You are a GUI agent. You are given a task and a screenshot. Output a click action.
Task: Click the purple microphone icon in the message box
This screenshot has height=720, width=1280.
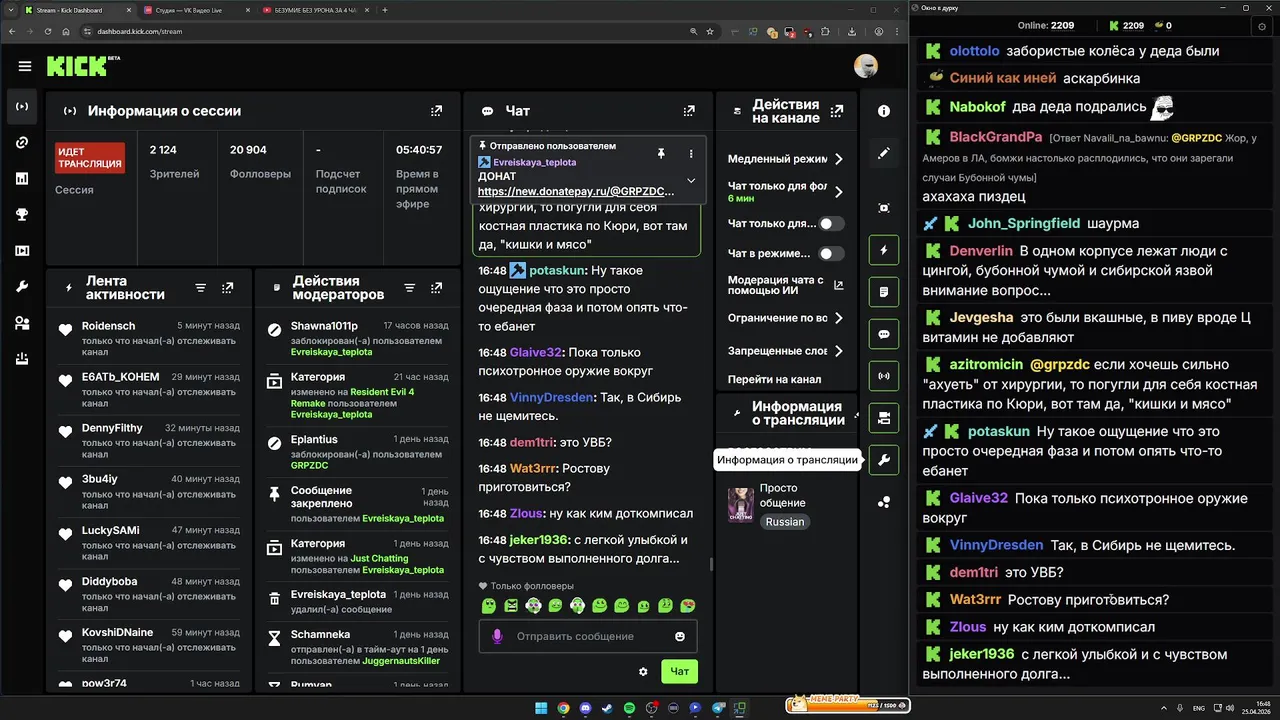click(497, 636)
